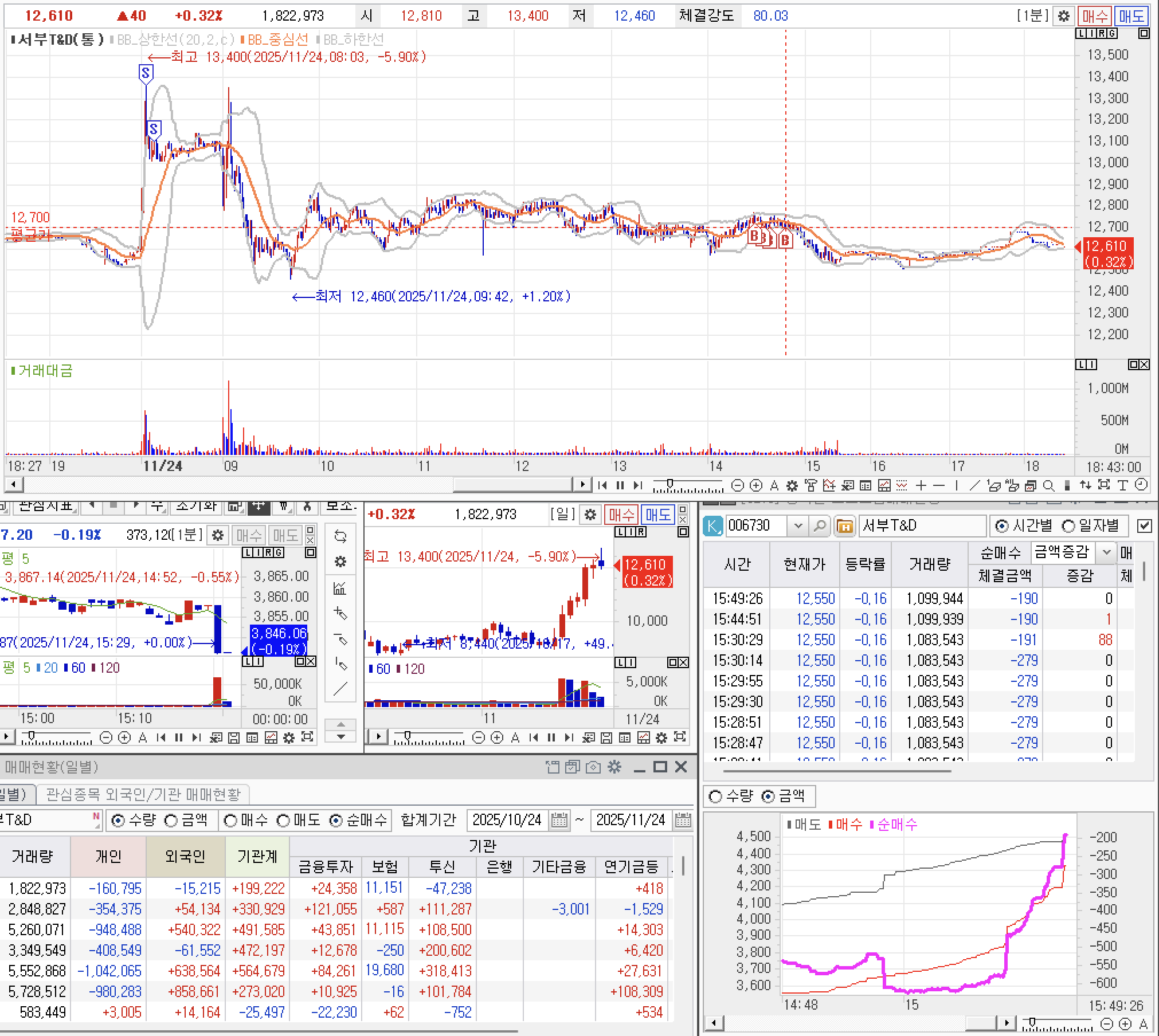Click the zoom-in plus circle on main chart

(756, 486)
